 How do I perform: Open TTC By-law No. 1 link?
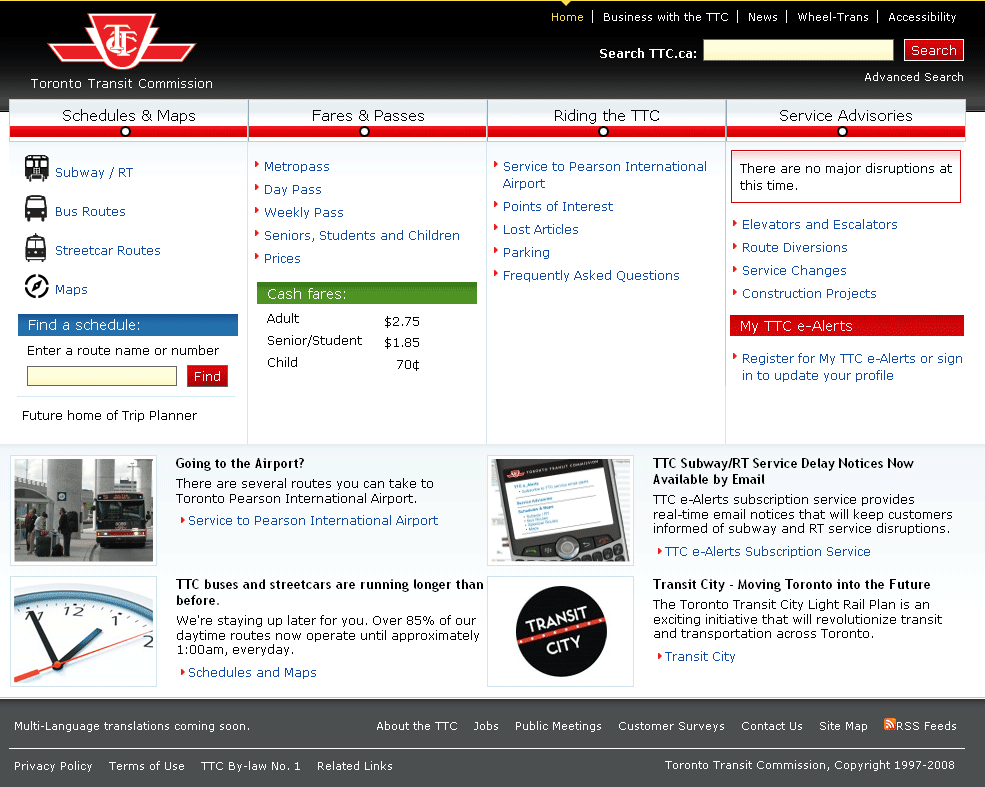(251, 766)
